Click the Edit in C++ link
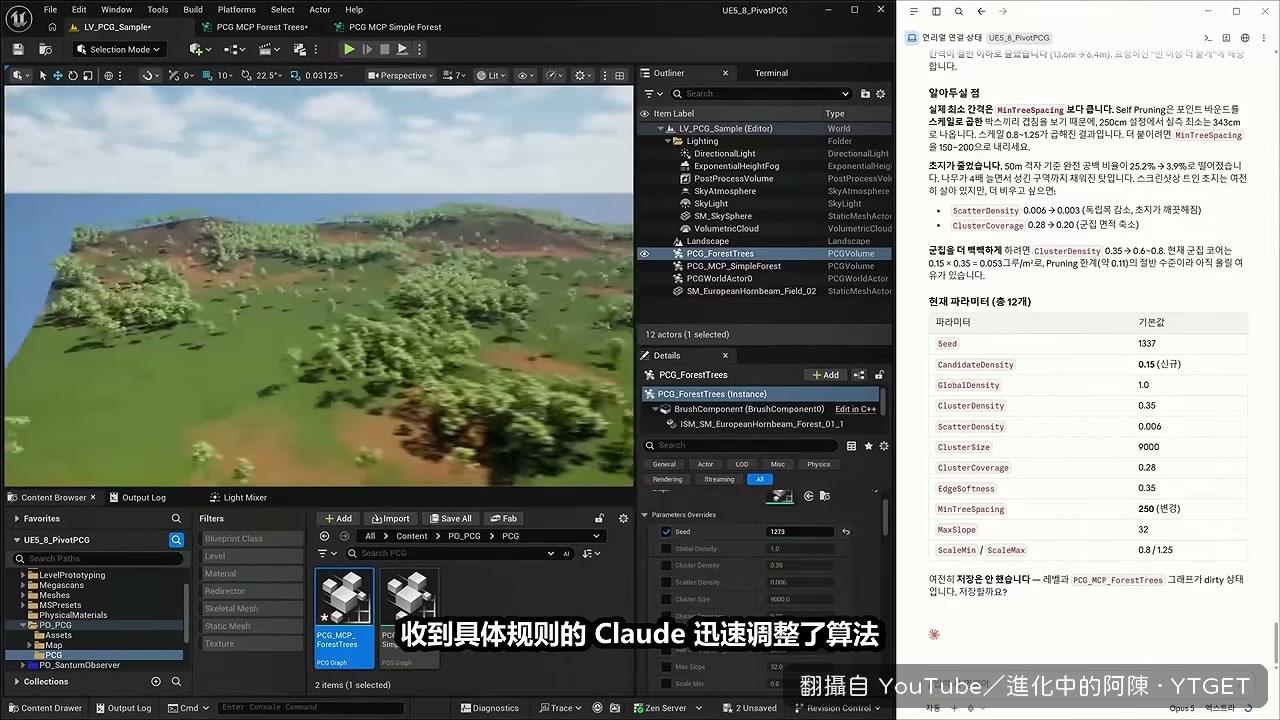 click(855, 409)
